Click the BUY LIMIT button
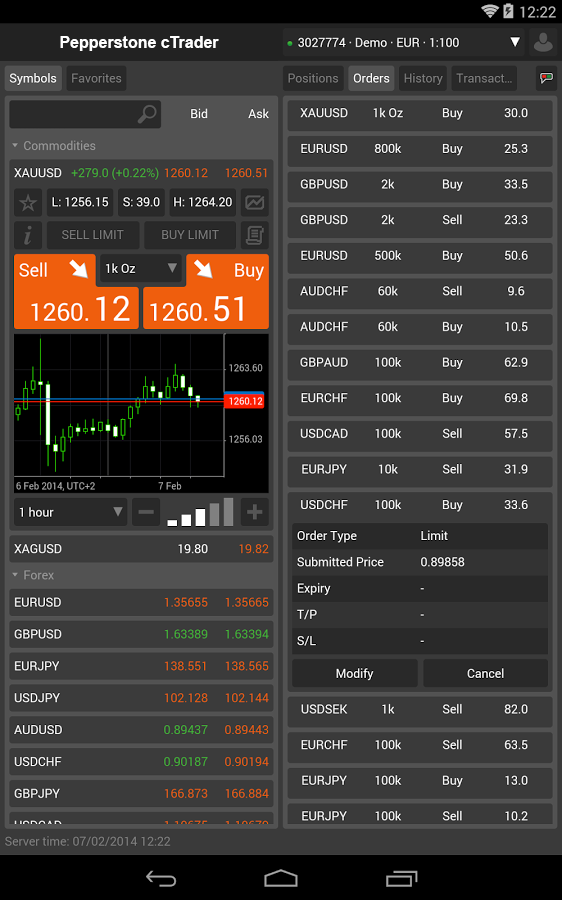562x900 pixels. click(189, 235)
